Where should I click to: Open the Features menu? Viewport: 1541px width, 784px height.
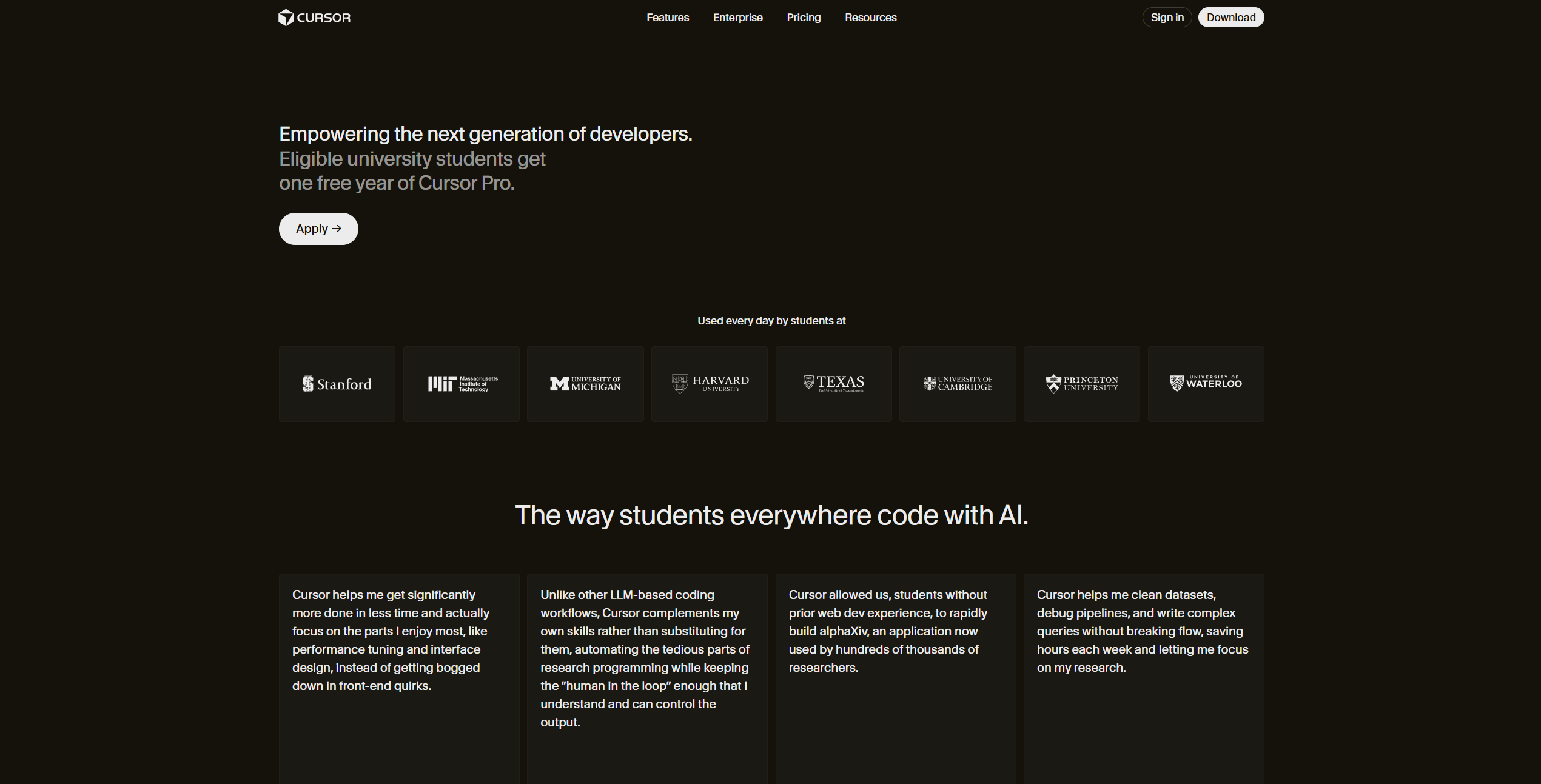(668, 18)
